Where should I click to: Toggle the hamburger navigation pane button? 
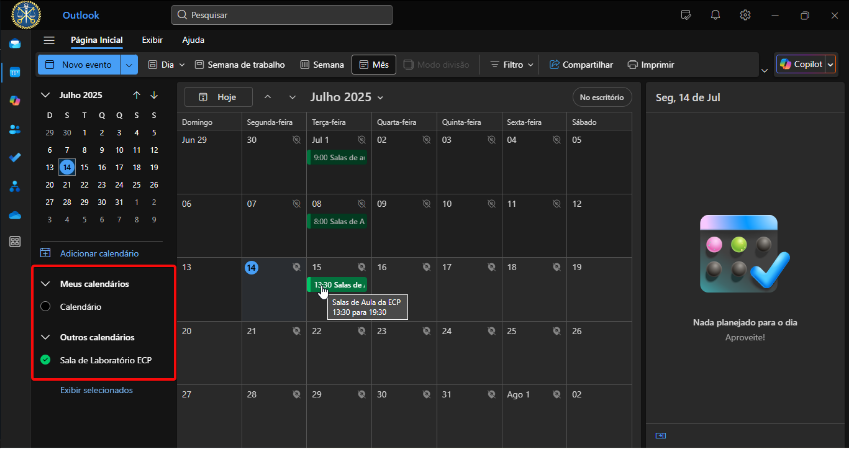(x=49, y=40)
